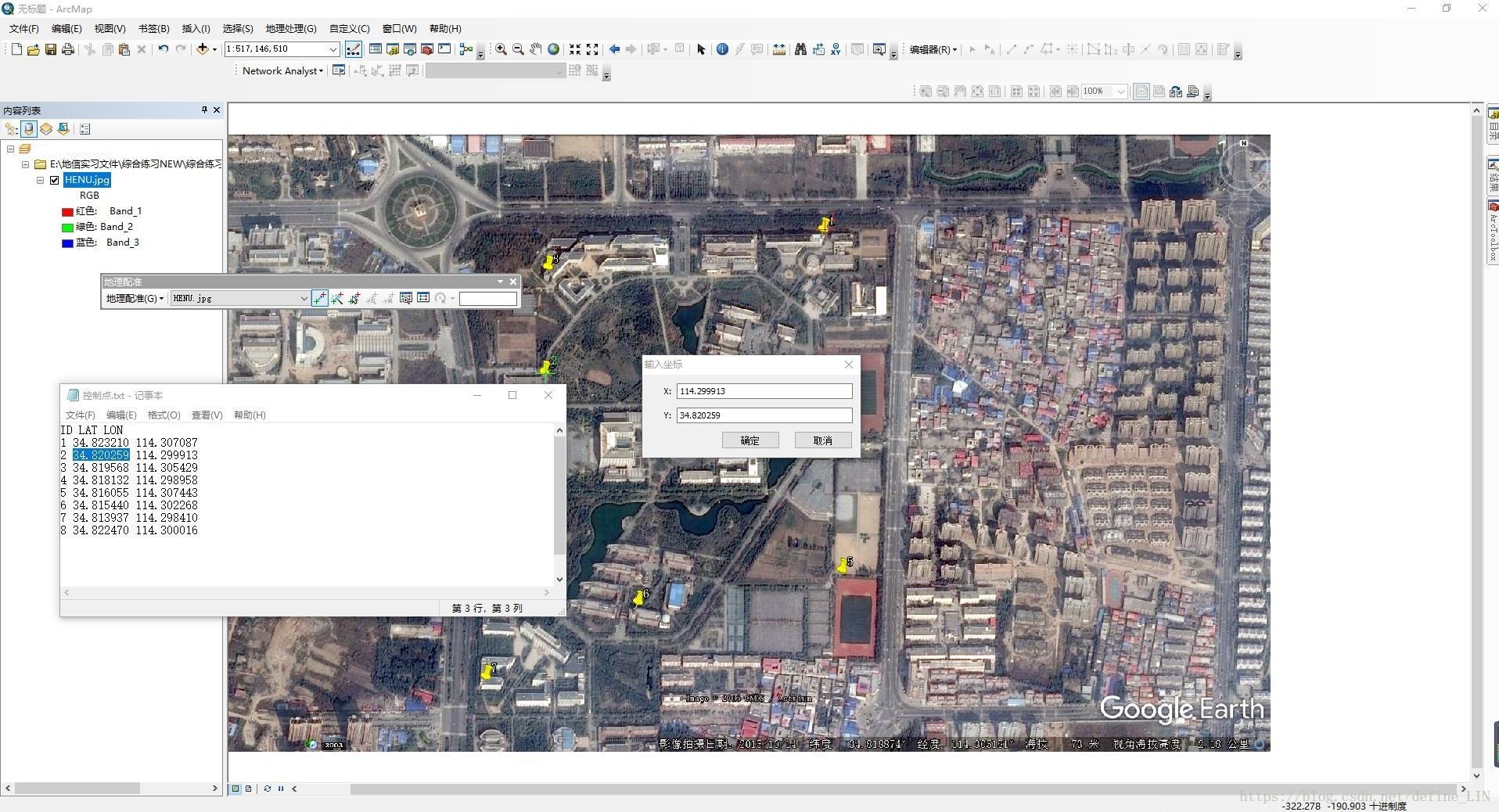Viewport: 1499px width, 812px height.
Task: Open the 视图(V) menu in ArcMap
Action: [x=110, y=28]
